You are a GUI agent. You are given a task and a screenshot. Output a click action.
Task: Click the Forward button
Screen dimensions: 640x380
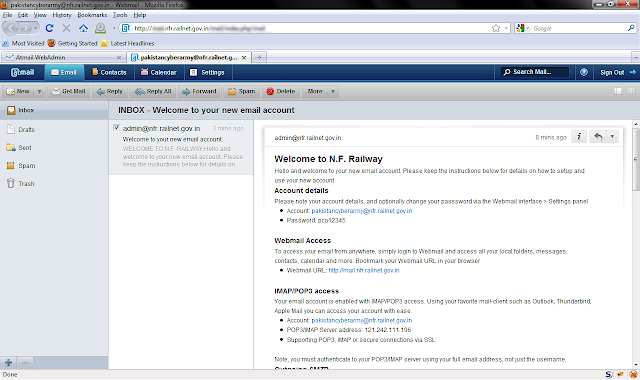coord(200,91)
